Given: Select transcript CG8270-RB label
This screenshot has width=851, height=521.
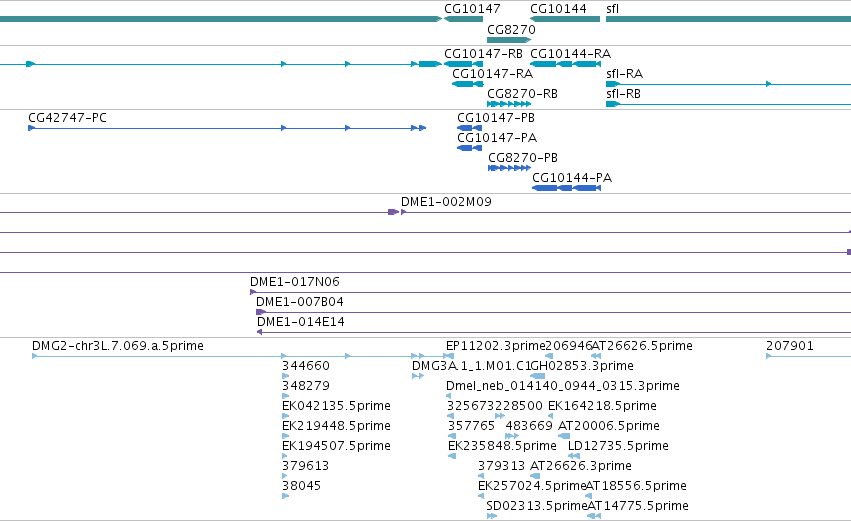Looking at the screenshot, I should tap(522, 94).
